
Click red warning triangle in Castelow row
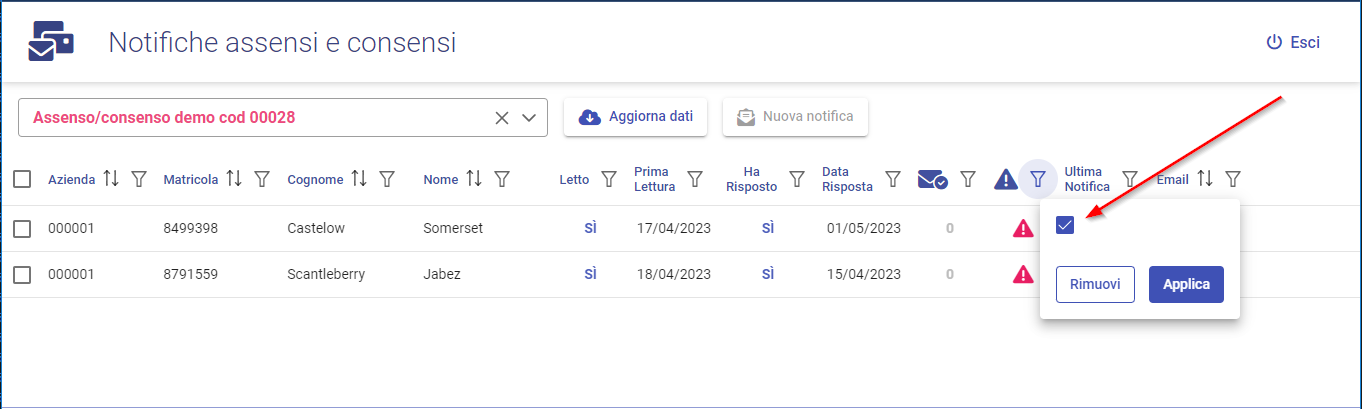[1022, 229]
